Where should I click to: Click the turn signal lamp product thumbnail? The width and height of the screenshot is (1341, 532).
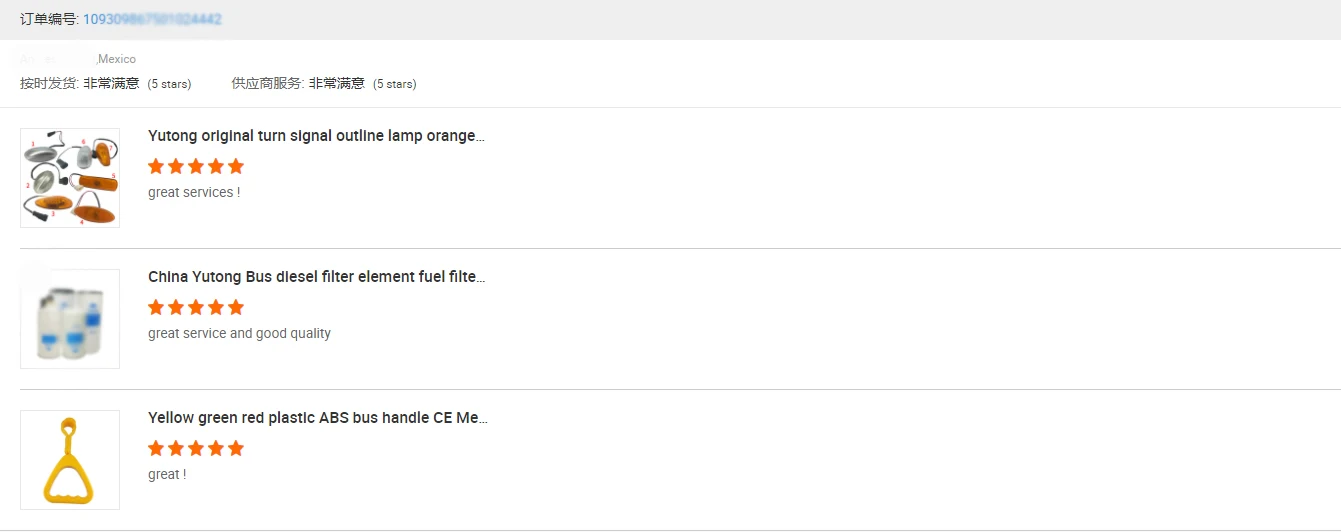click(70, 178)
